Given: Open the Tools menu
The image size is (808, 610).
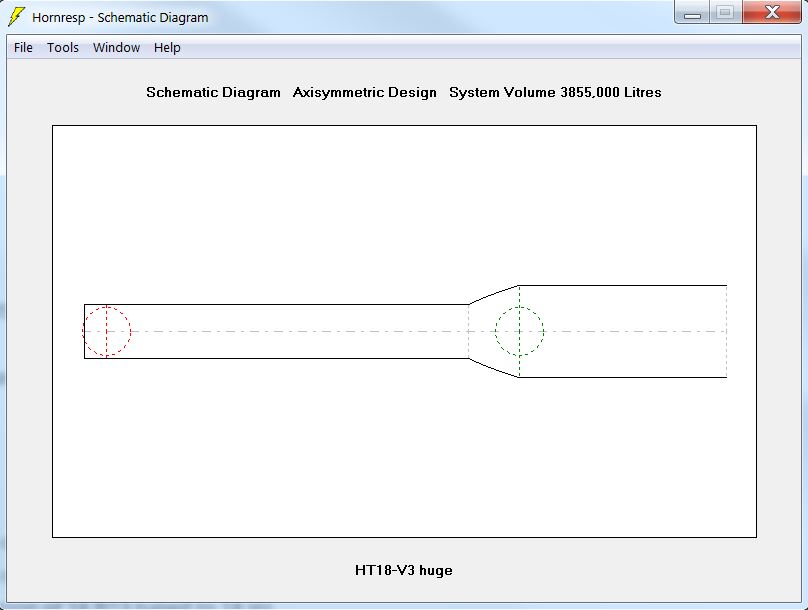Looking at the screenshot, I should (x=63, y=47).
